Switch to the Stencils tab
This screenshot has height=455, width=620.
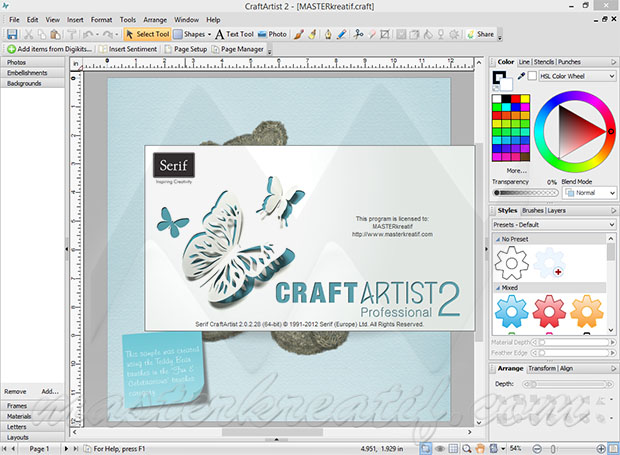tap(544, 62)
